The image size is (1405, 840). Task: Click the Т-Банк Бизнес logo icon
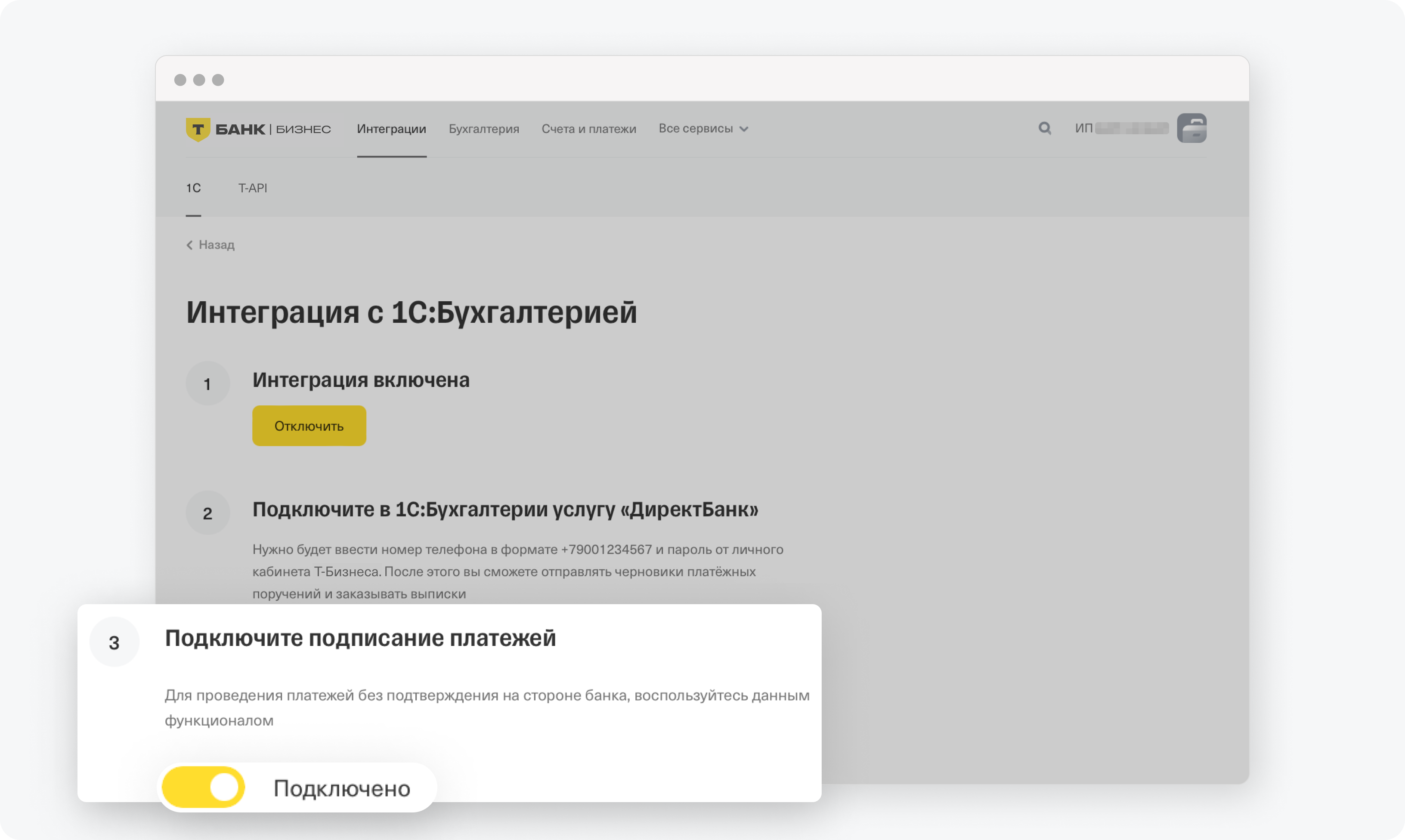[x=198, y=128]
